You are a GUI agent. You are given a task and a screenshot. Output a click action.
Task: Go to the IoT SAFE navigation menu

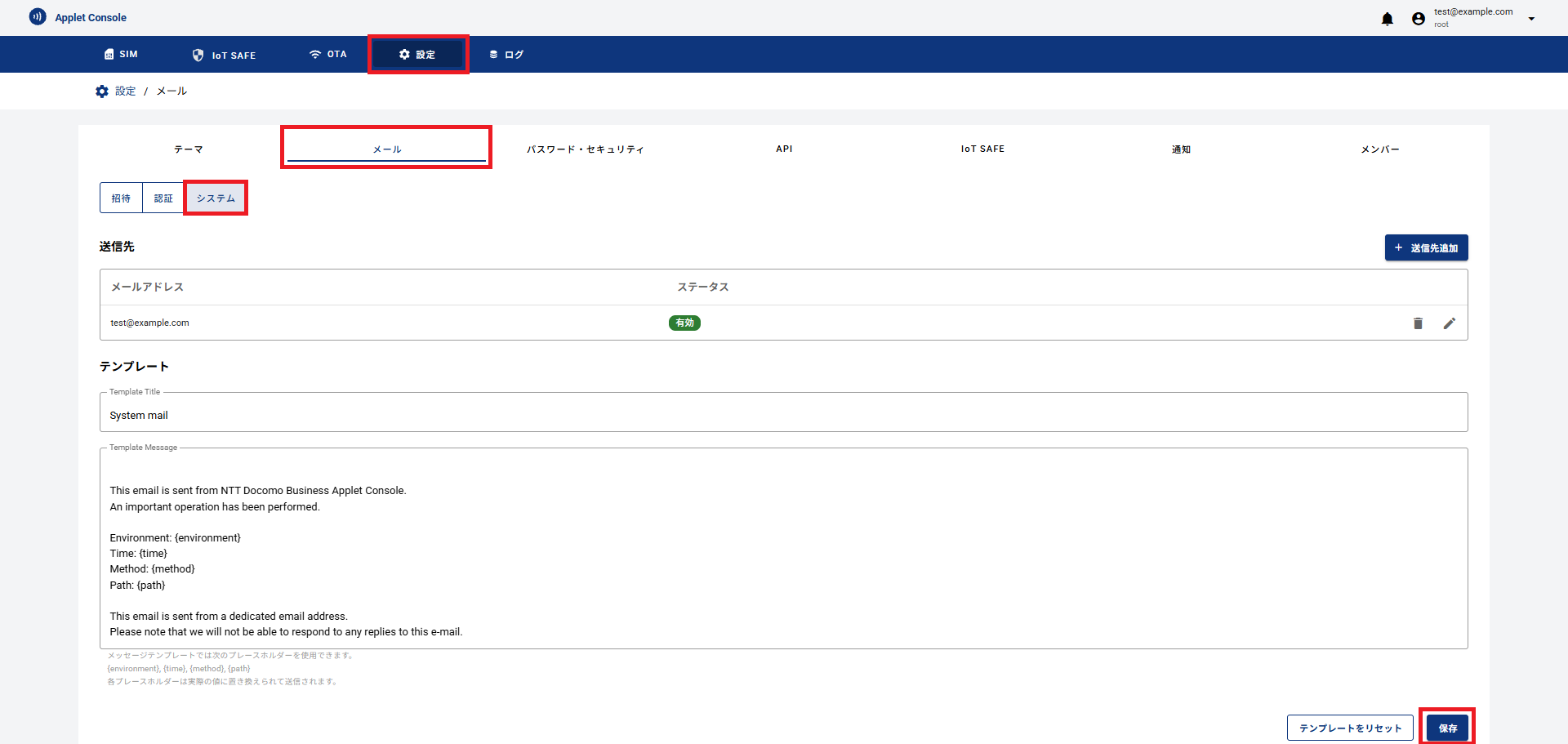(x=224, y=55)
